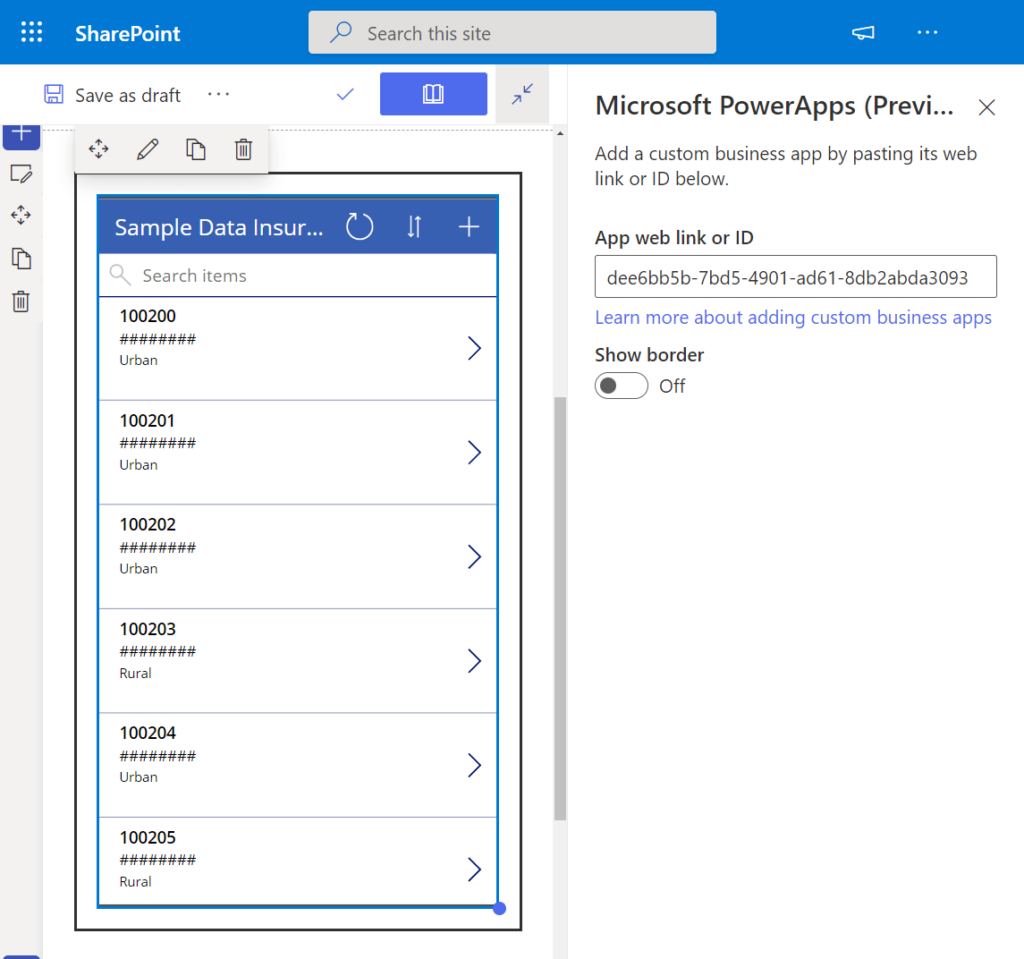Open the megaphone announcements icon
This screenshot has height=959, width=1024.
863,33
